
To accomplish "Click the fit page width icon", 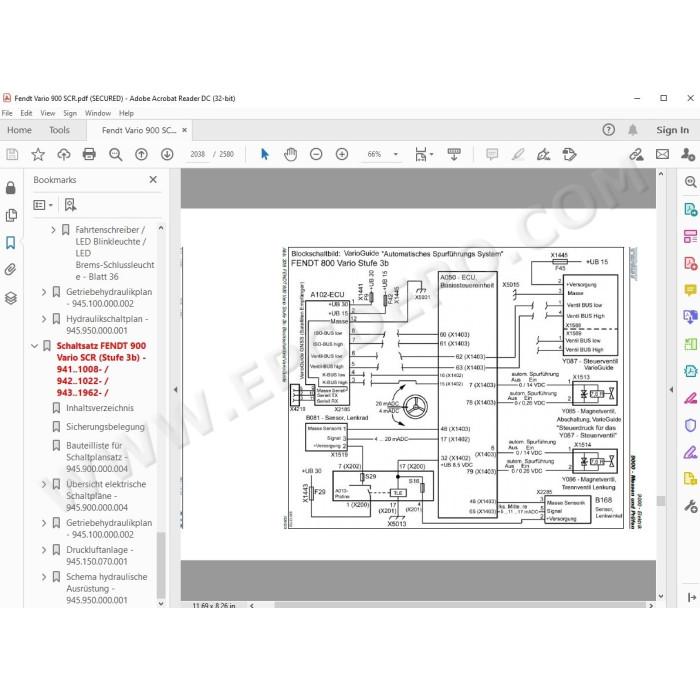I will tap(420, 154).
